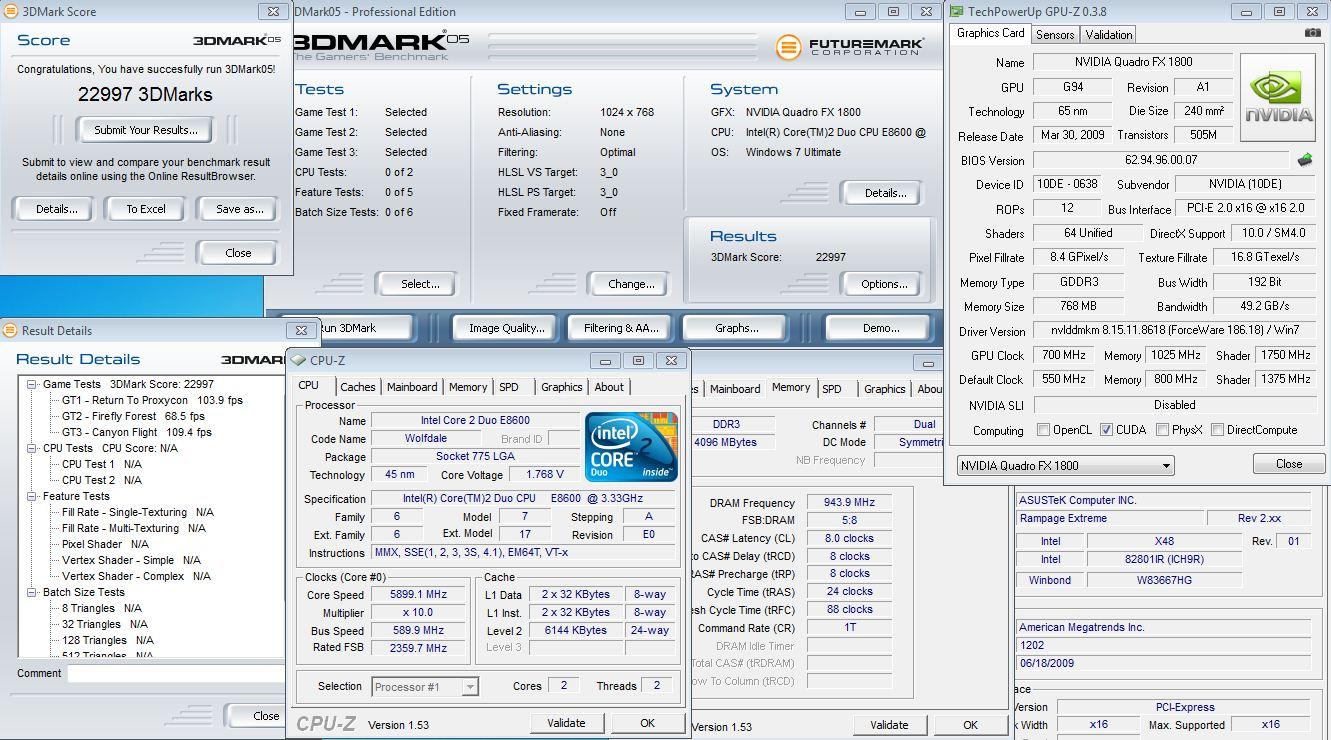
Task: Click the Result Details window title icon
Action: (10, 330)
